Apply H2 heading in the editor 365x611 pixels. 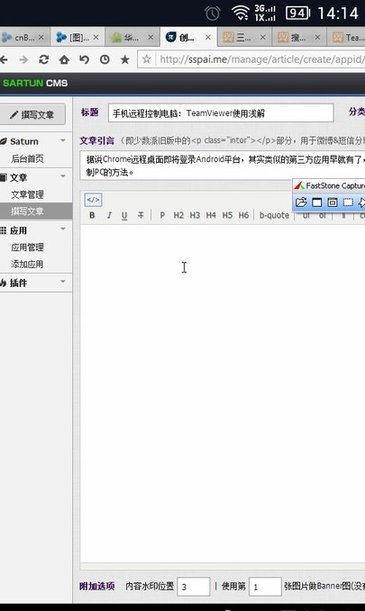pos(178,215)
